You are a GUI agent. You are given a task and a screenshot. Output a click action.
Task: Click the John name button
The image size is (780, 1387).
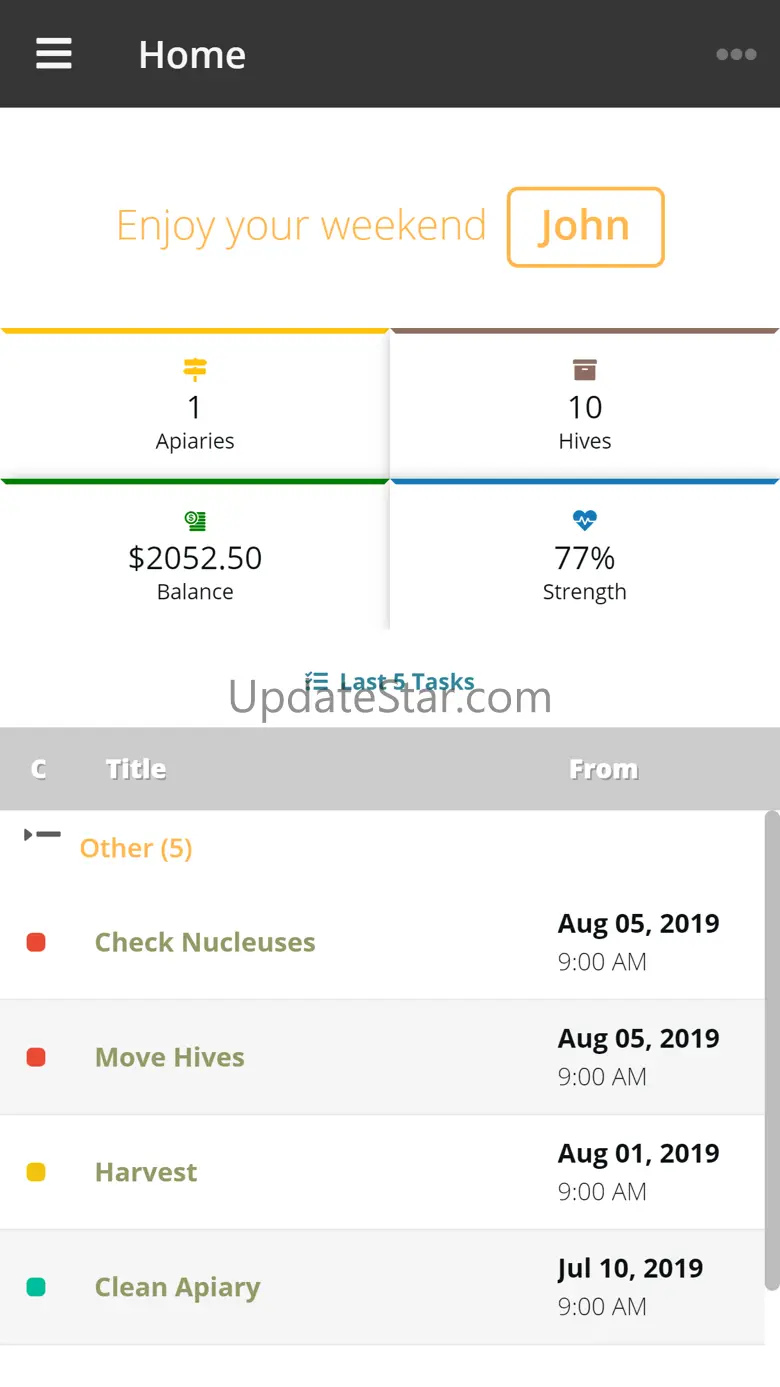point(585,227)
